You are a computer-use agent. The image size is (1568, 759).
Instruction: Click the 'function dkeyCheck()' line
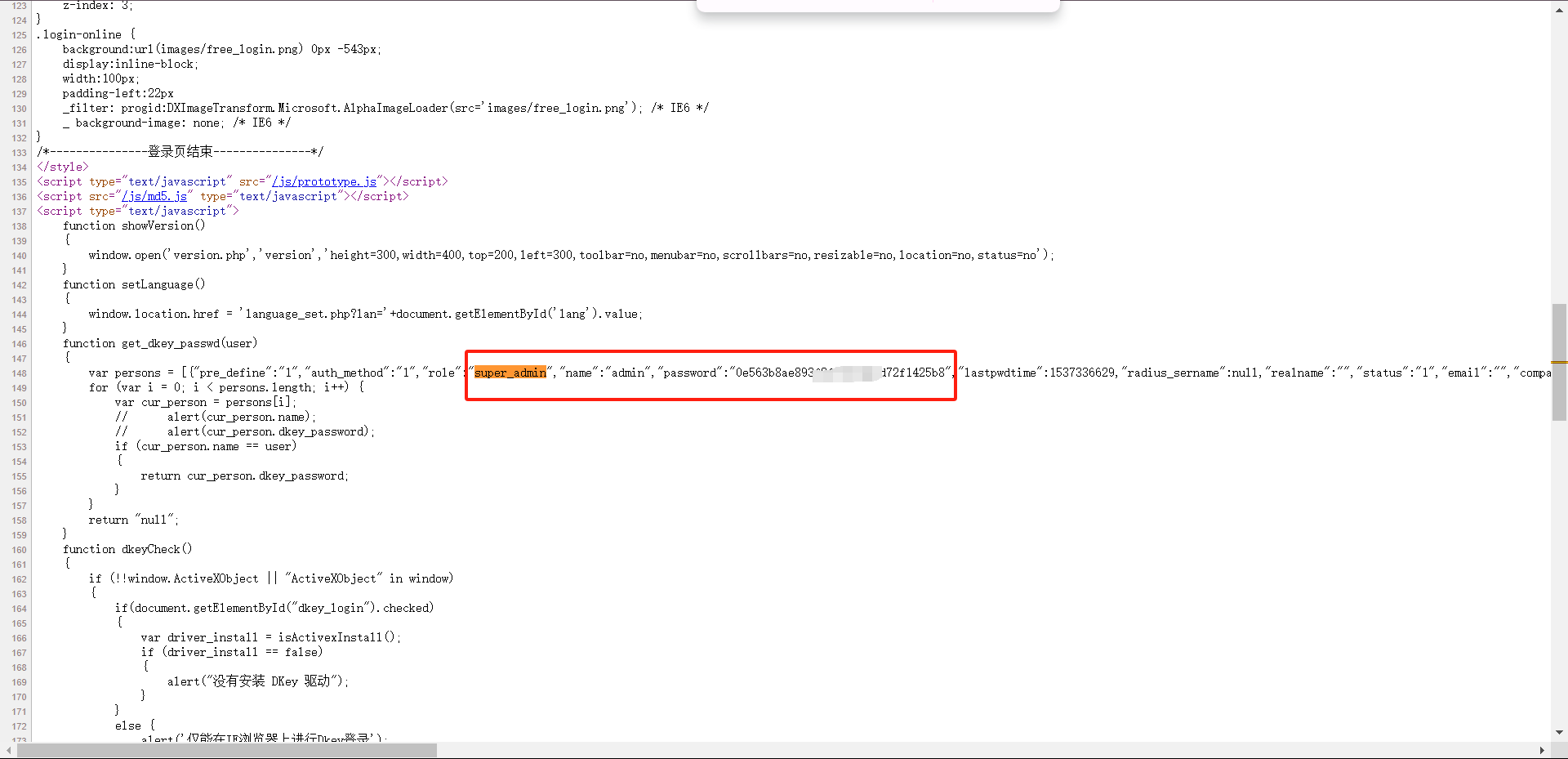click(x=127, y=549)
